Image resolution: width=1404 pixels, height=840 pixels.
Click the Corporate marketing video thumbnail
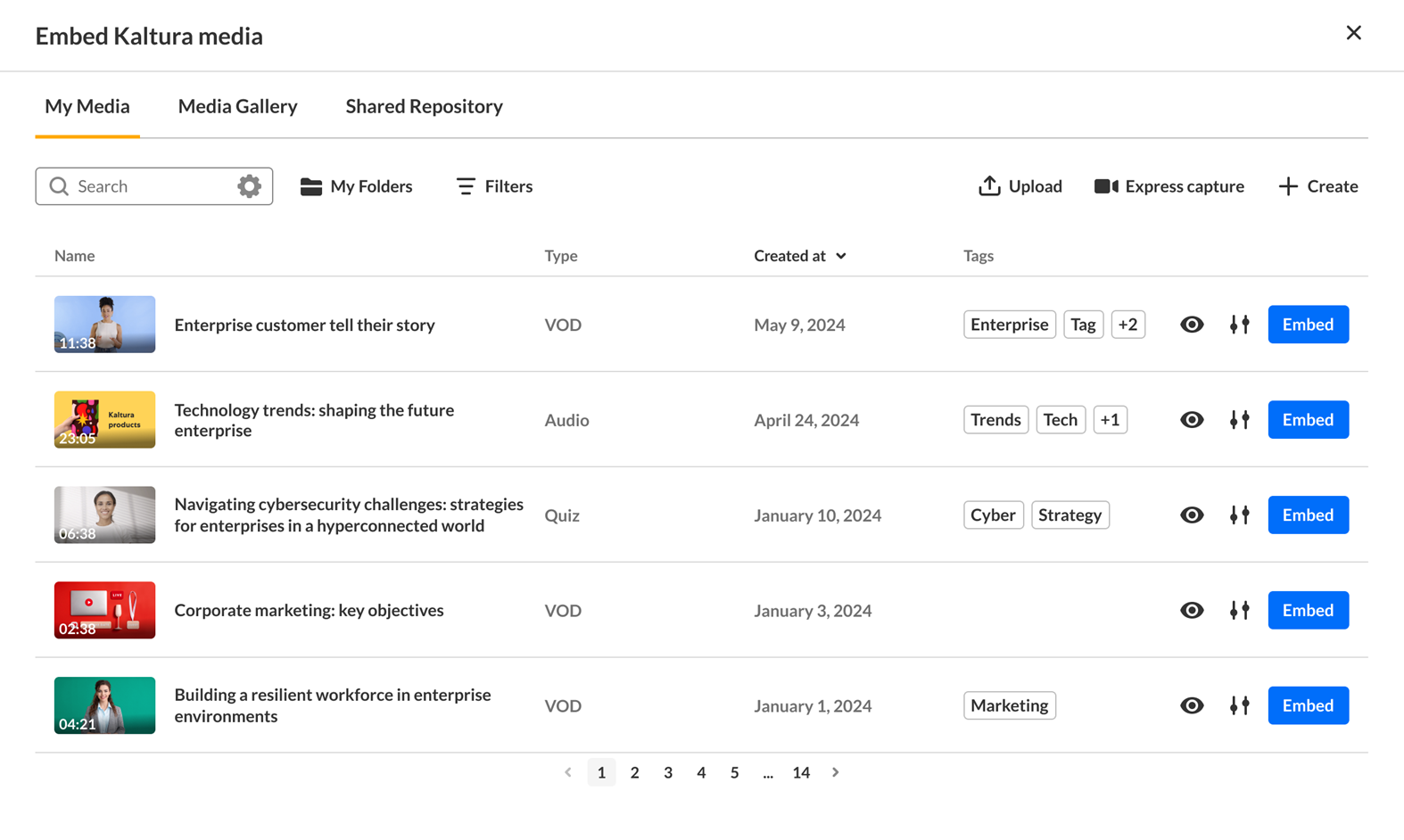pyautogui.click(x=104, y=611)
